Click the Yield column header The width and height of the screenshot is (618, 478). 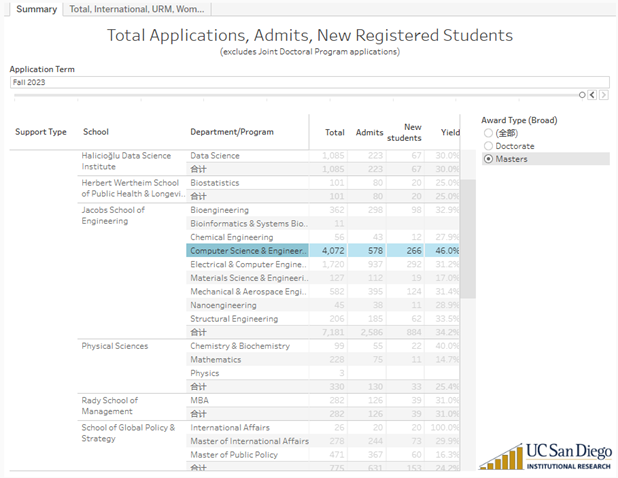450,133
